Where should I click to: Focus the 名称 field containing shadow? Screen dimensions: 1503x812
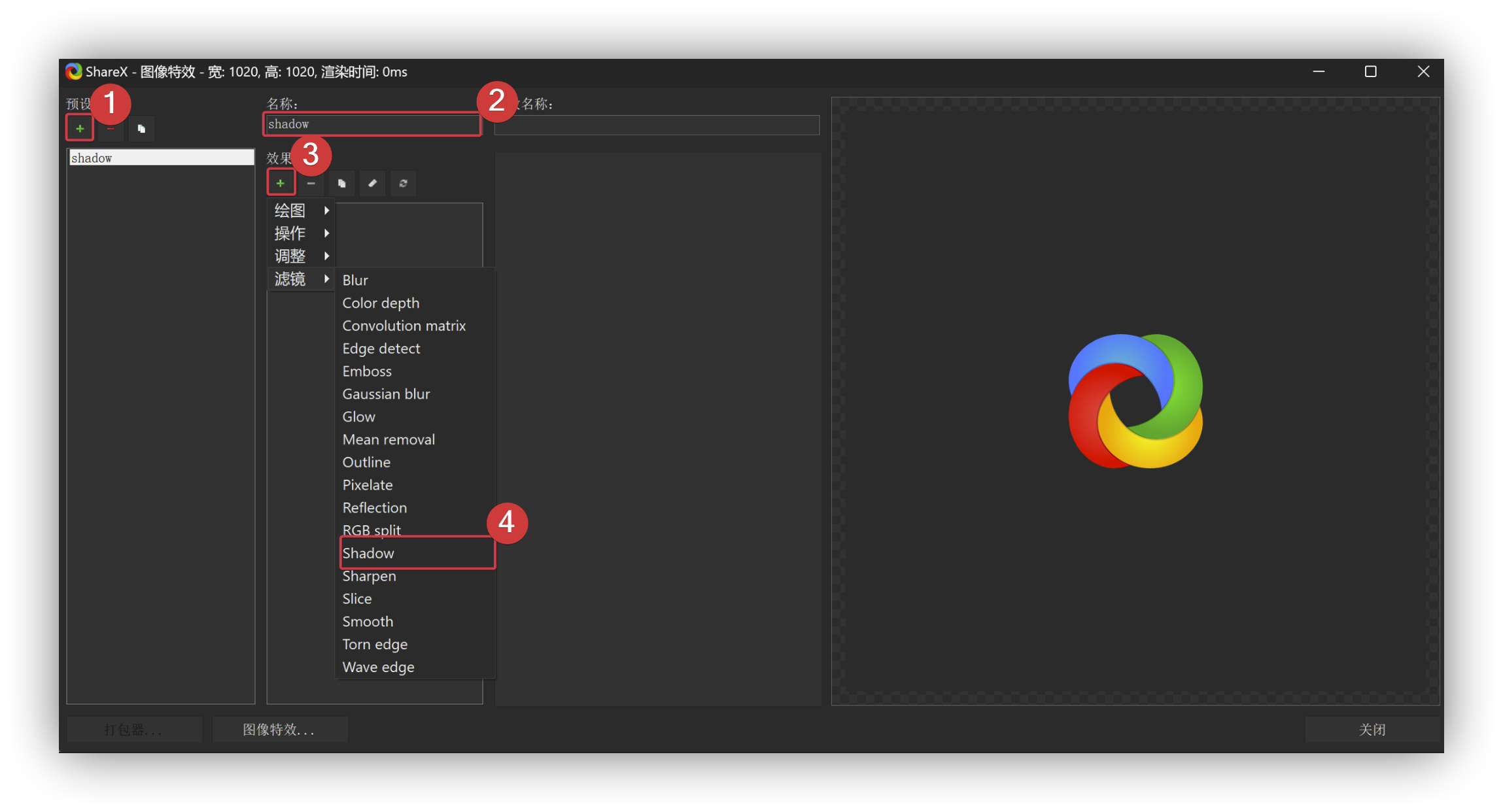[x=371, y=124]
